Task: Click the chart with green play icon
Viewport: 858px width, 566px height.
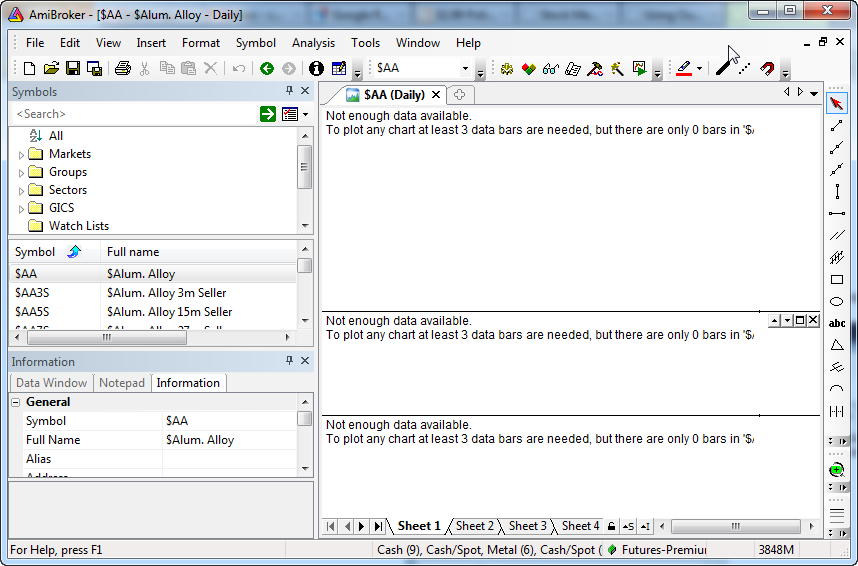Action: pyautogui.click(x=639, y=68)
